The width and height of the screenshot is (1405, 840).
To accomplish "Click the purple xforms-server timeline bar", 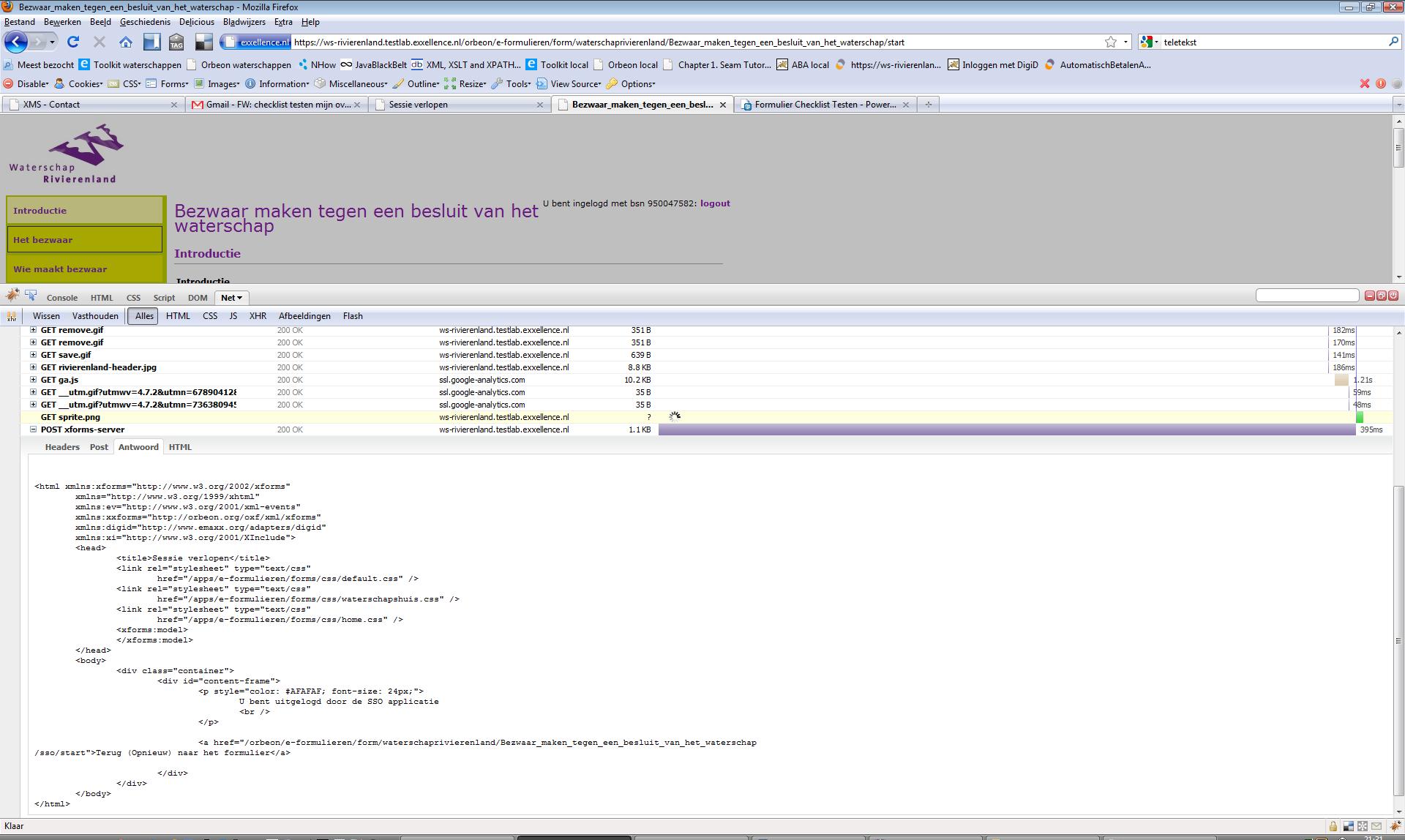I will click(x=1006, y=430).
